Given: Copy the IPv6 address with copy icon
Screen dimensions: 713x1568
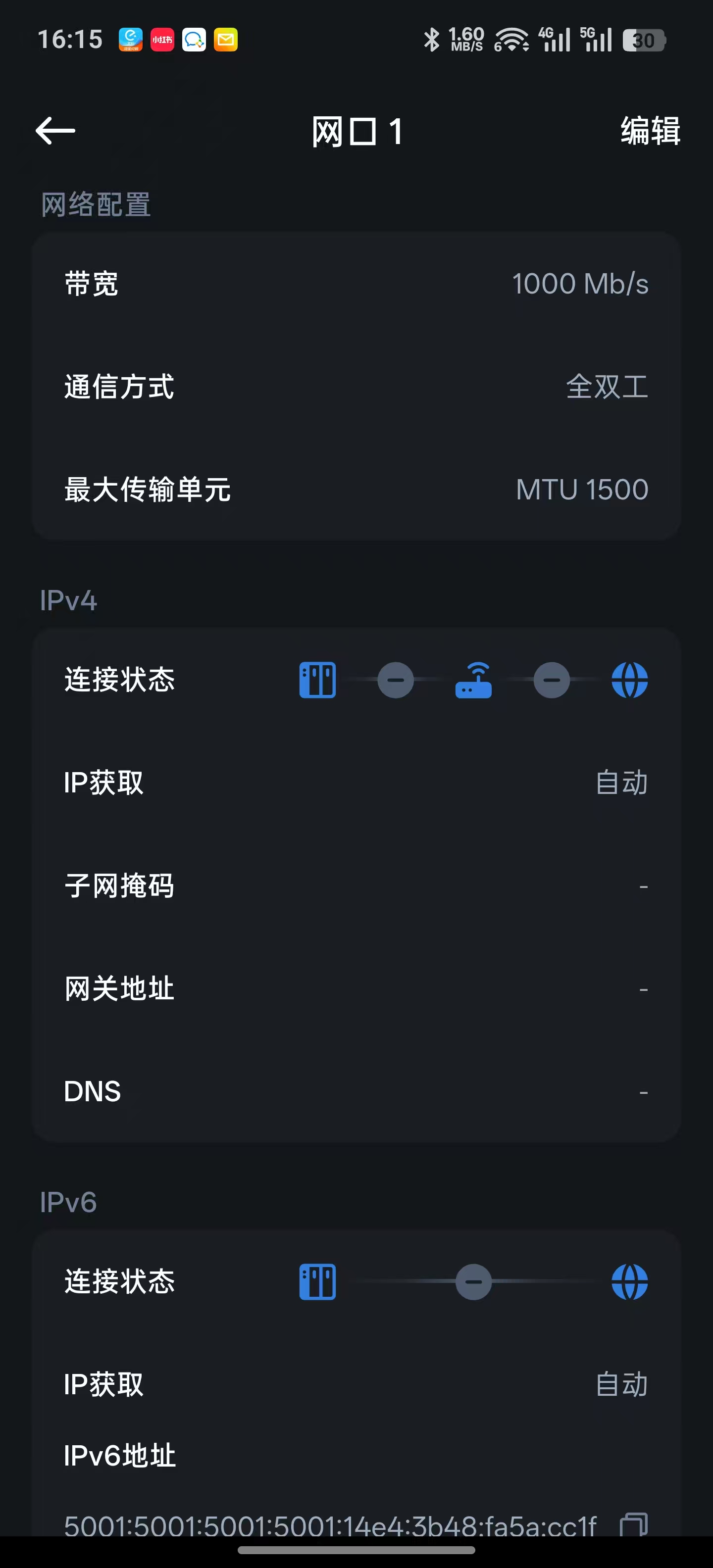Looking at the screenshot, I should [633, 1525].
